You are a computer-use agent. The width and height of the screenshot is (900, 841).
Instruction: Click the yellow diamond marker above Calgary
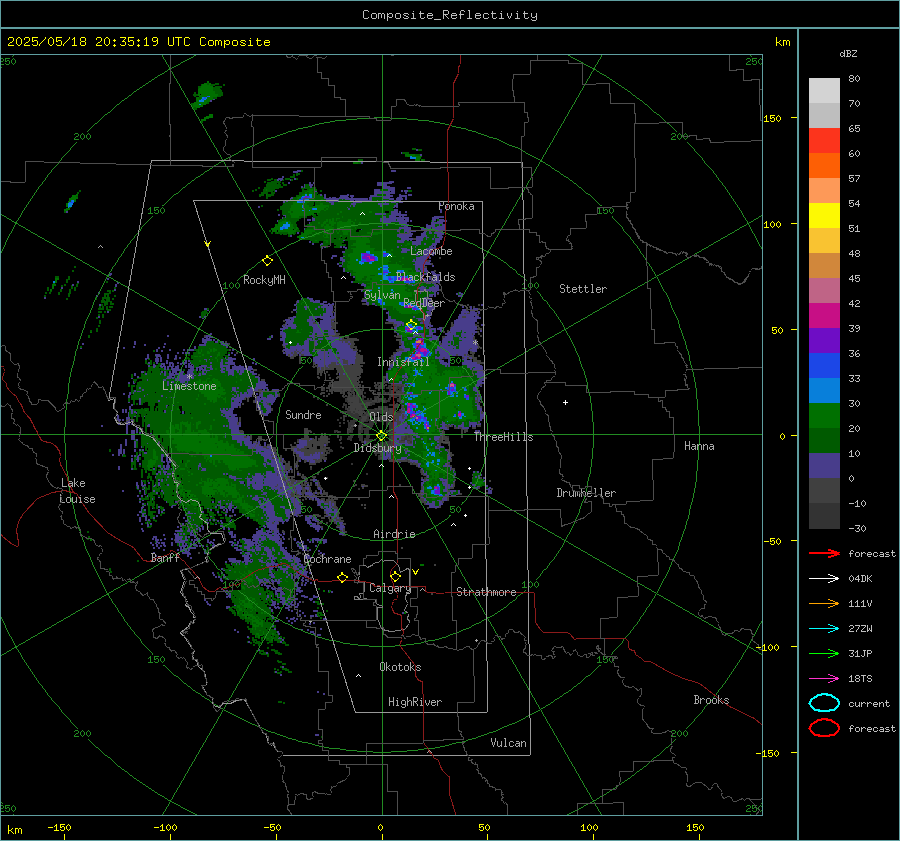[x=395, y=576]
